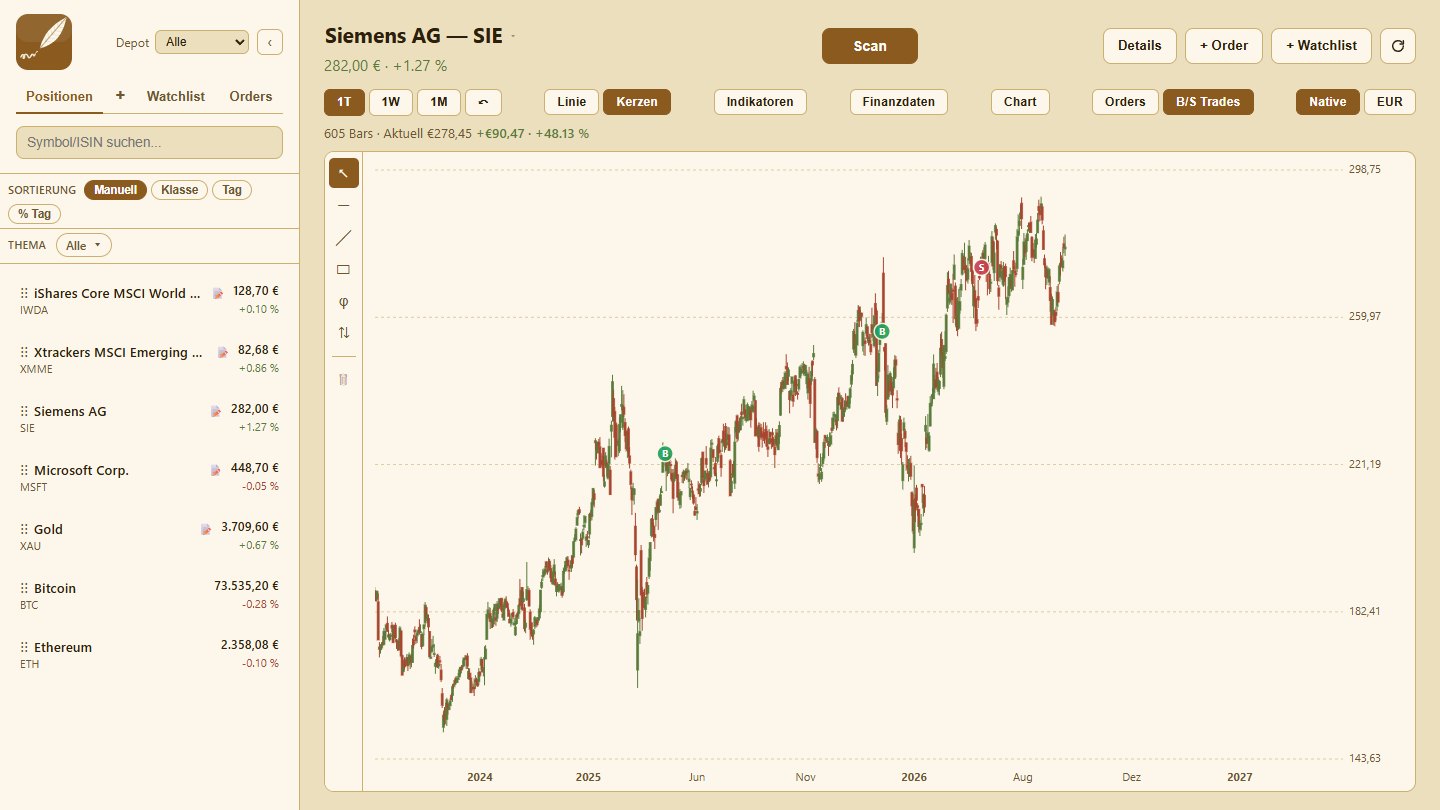Toggle the B/S Trades overlay

1208,102
